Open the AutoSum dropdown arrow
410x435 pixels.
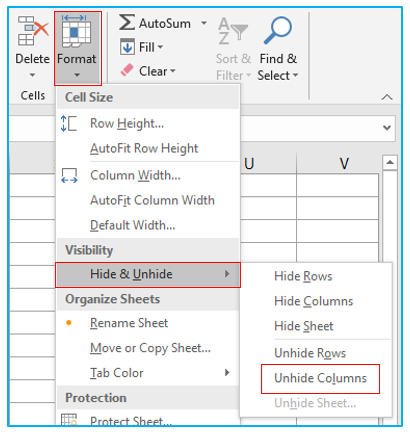tap(204, 23)
